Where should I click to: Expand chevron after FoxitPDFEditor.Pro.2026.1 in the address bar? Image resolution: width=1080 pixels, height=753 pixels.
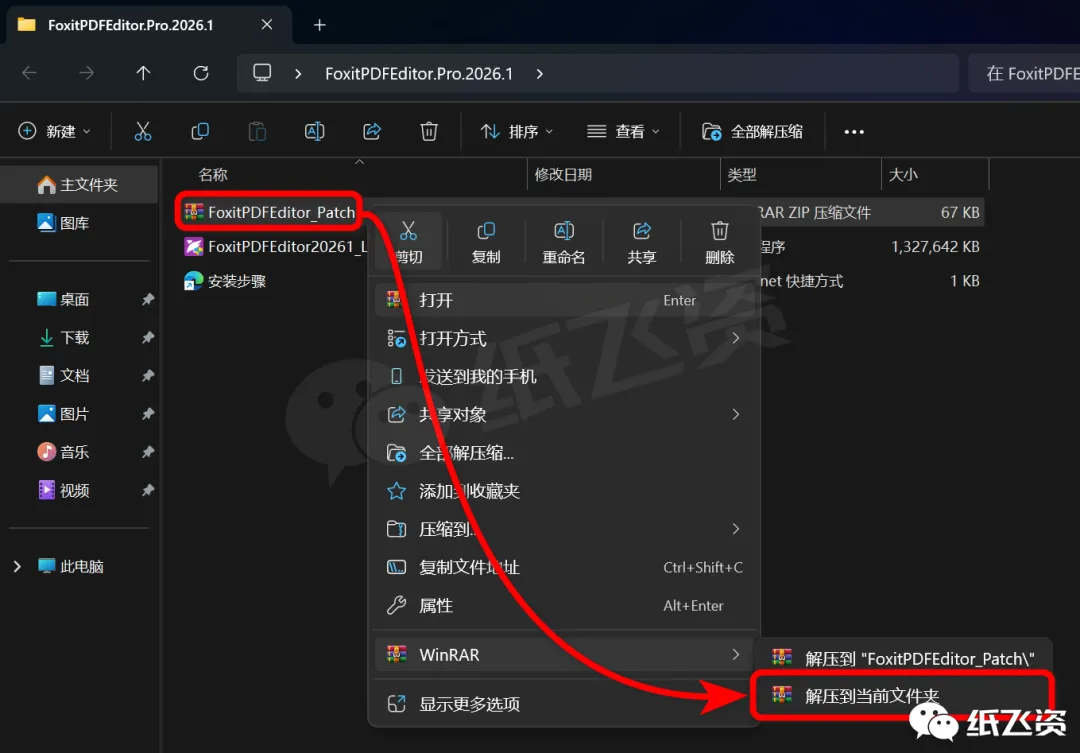point(539,74)
